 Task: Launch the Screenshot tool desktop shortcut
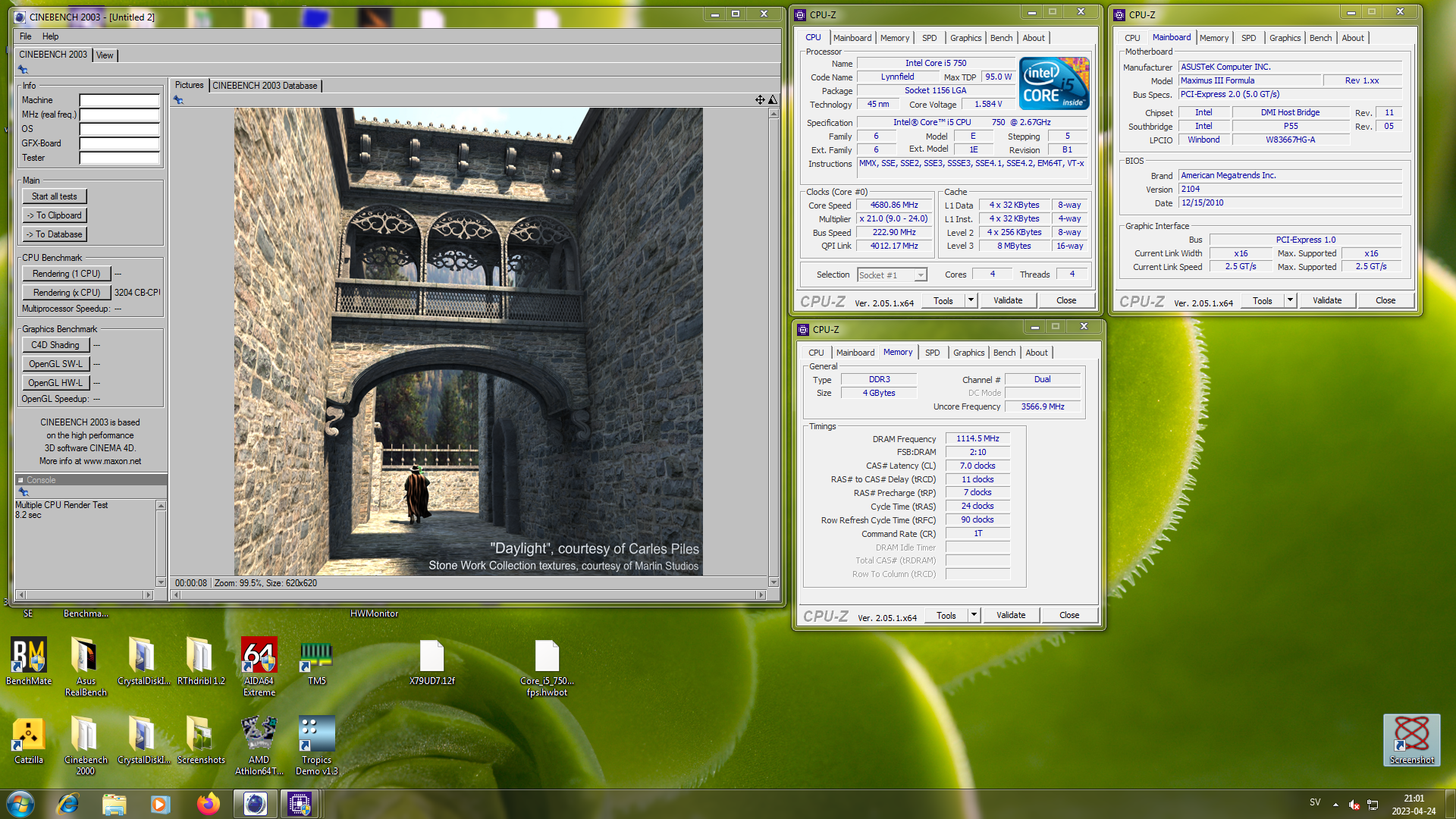tap(1411, 740)
